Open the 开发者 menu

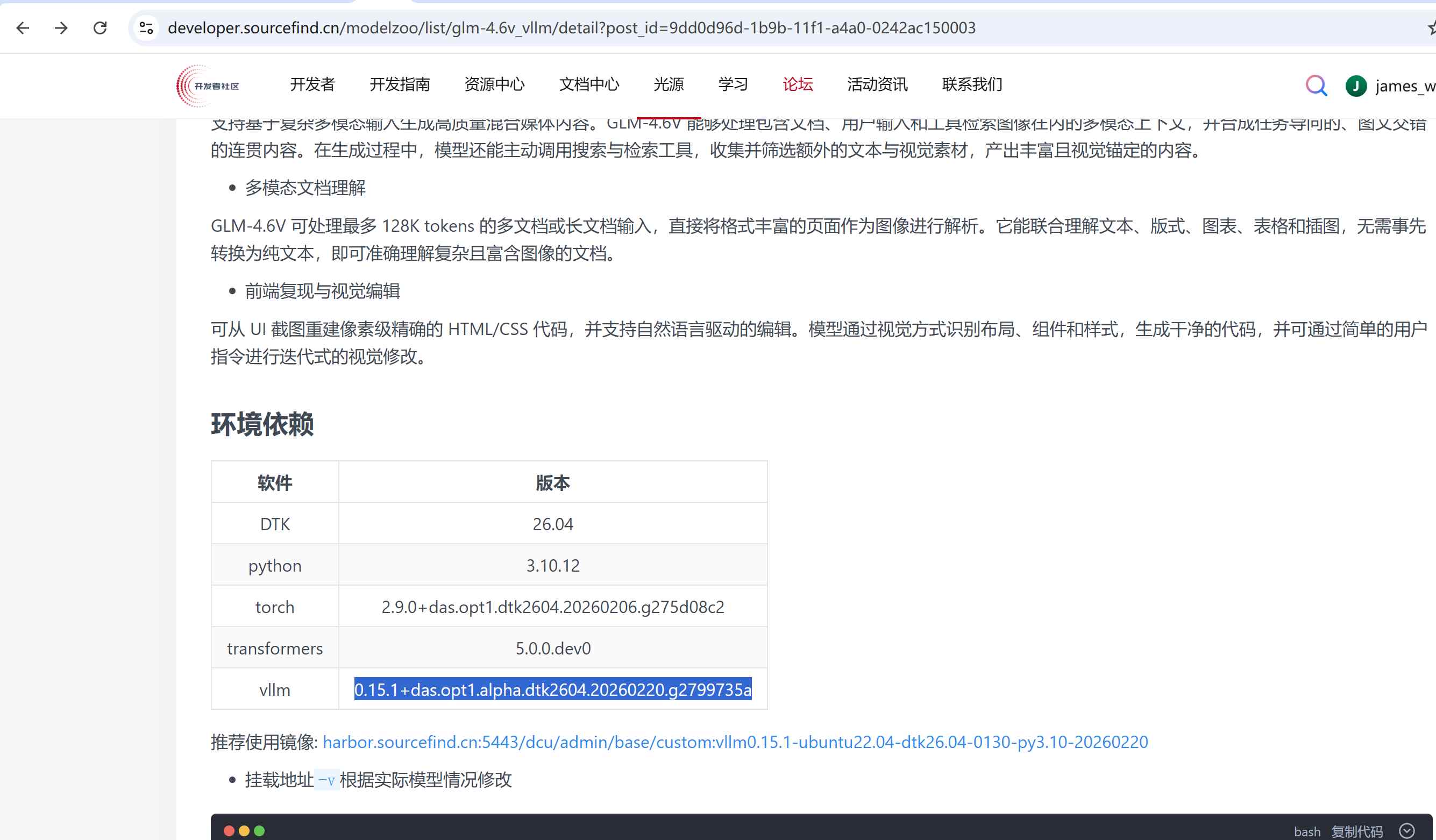click(312, 84)
